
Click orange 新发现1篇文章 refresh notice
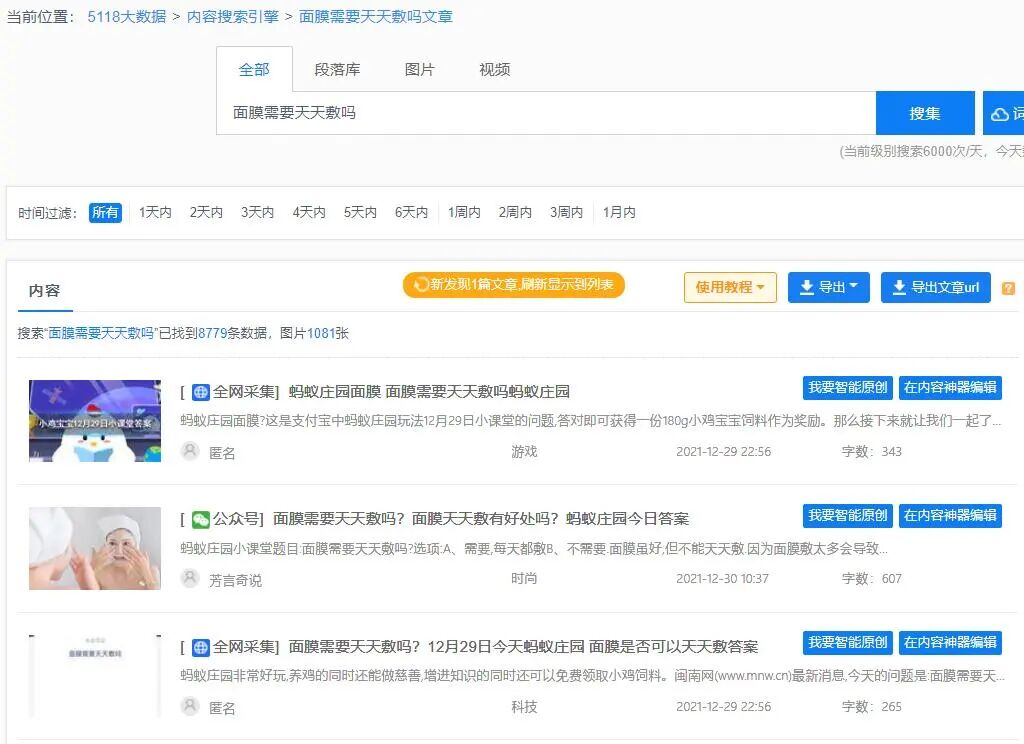[514, 285]
